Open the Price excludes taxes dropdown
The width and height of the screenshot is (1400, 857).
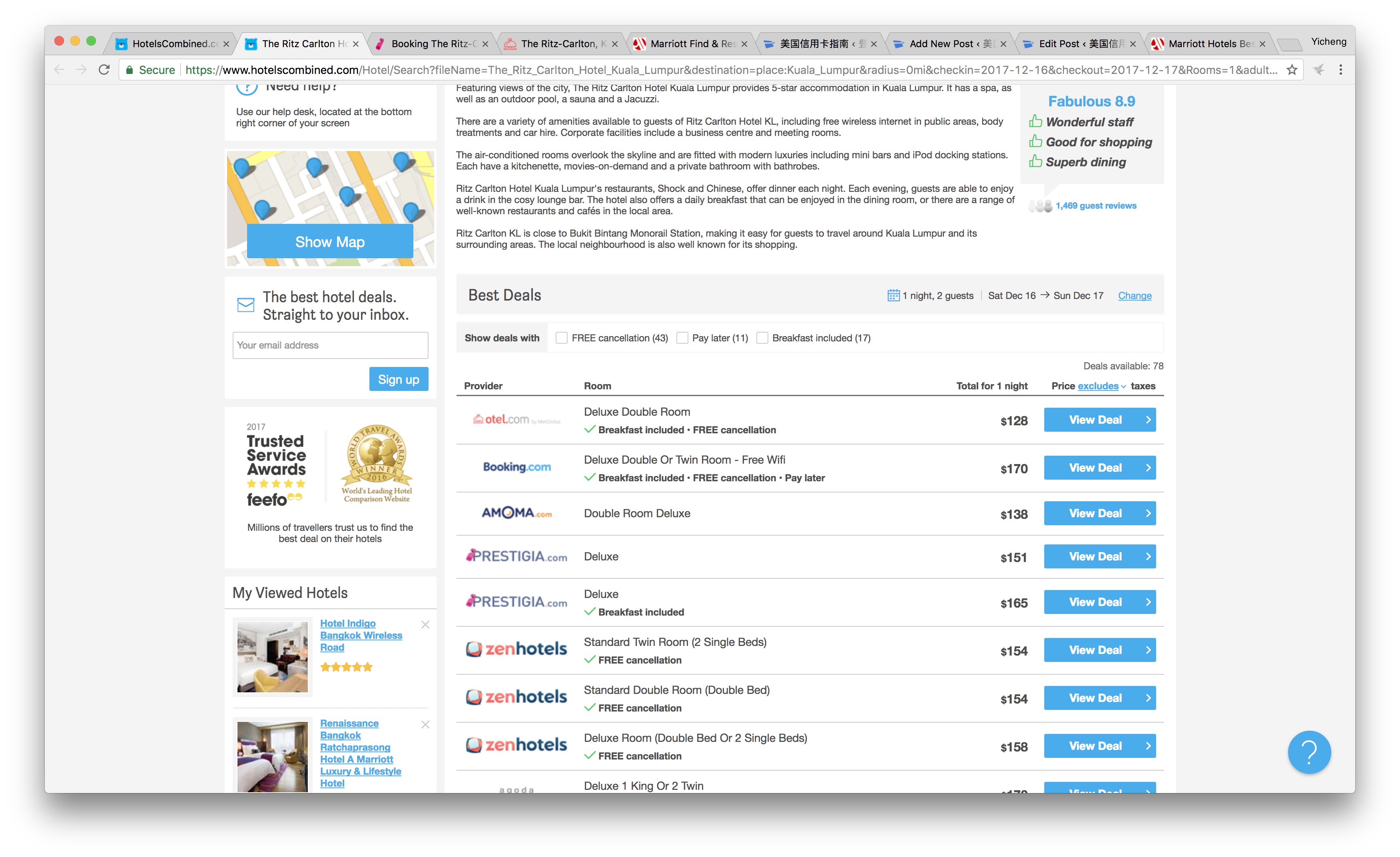1102,386
